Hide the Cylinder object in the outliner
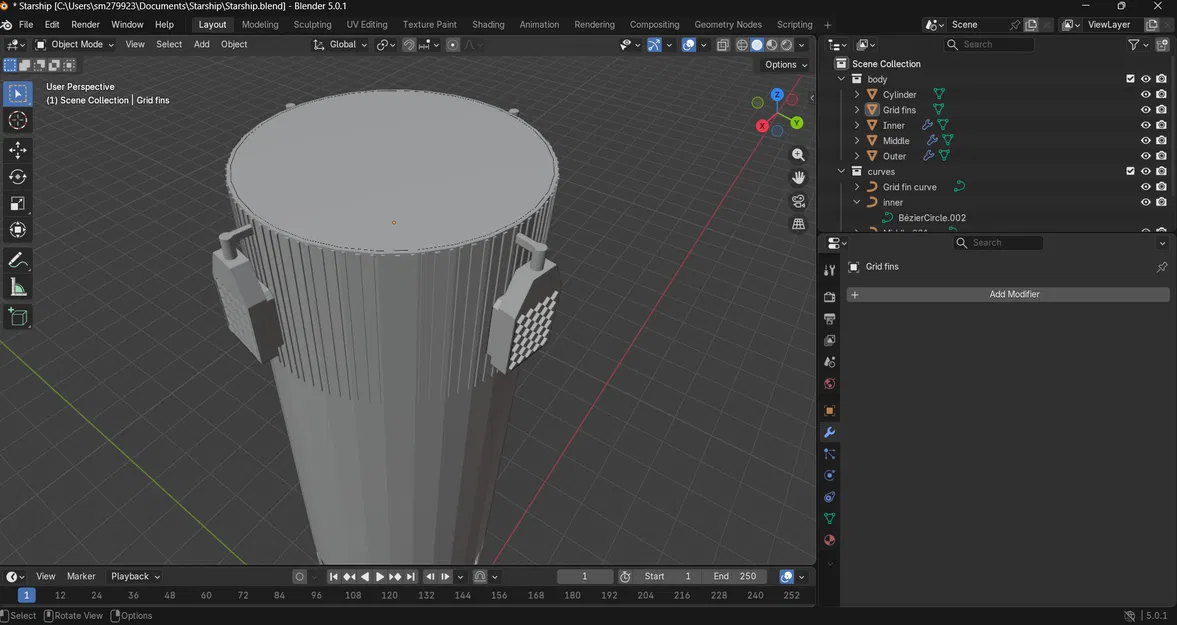This screenshot has height=625, width=1177. (x=1146, y=94)
